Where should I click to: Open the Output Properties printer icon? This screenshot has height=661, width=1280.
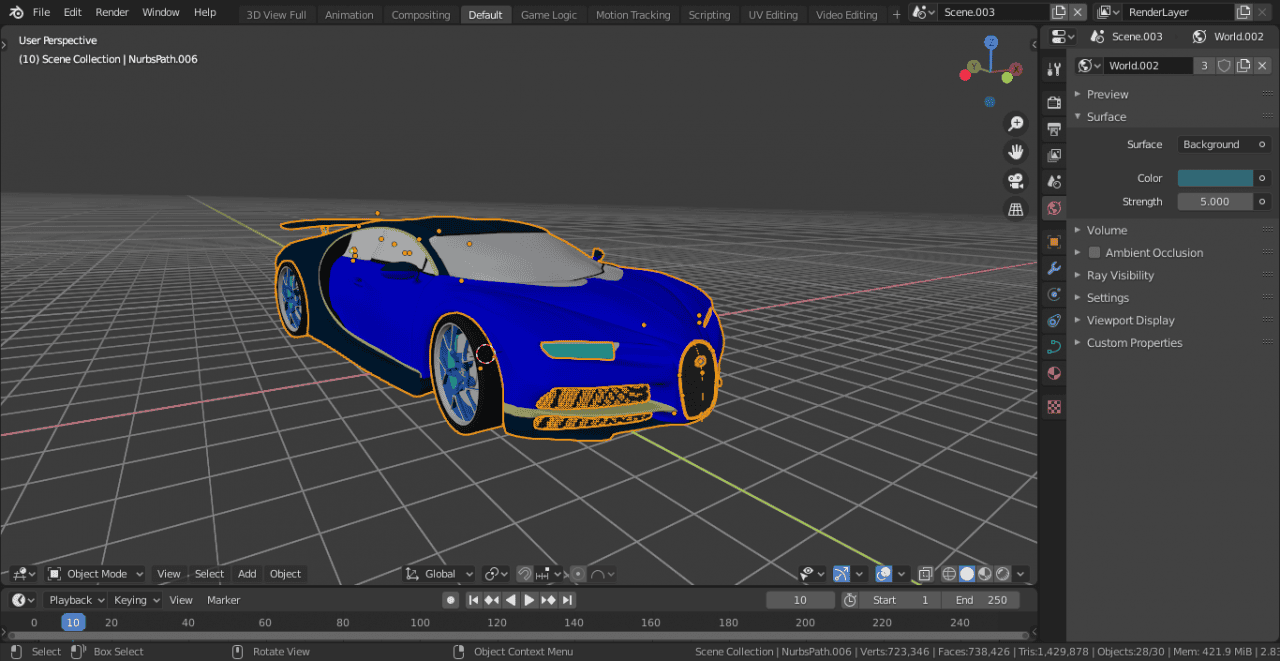pos(1053,128)
